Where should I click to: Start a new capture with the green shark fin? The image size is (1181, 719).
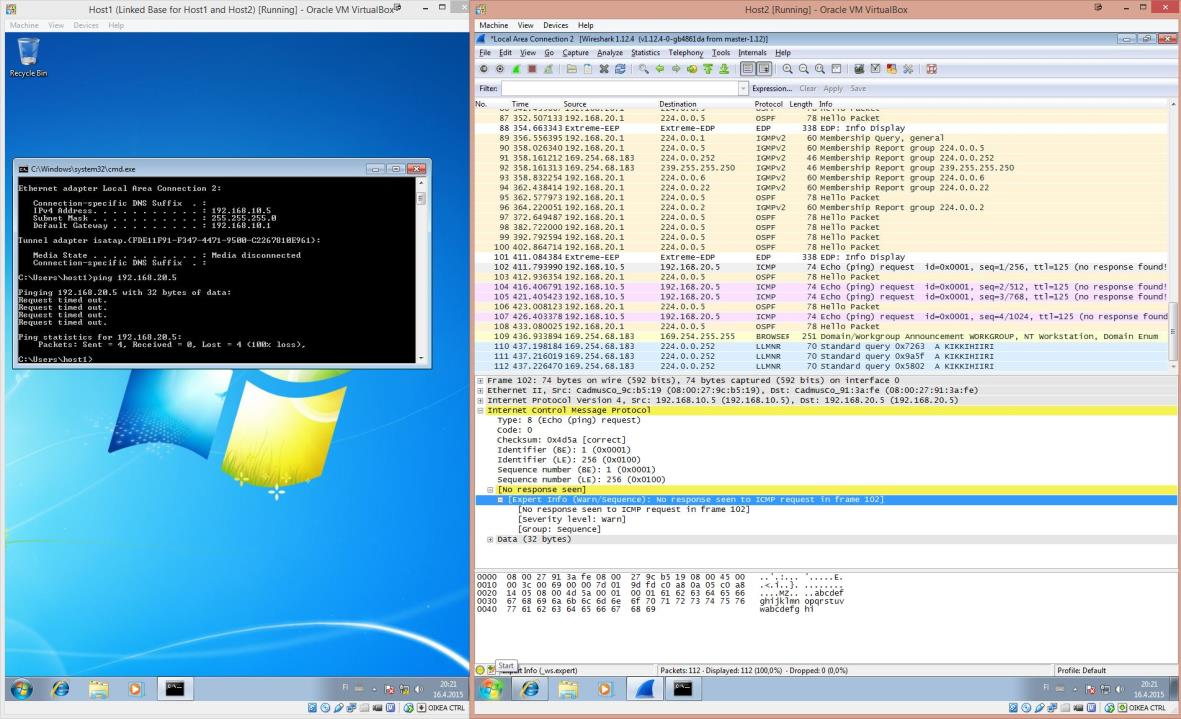pos(516,69)
